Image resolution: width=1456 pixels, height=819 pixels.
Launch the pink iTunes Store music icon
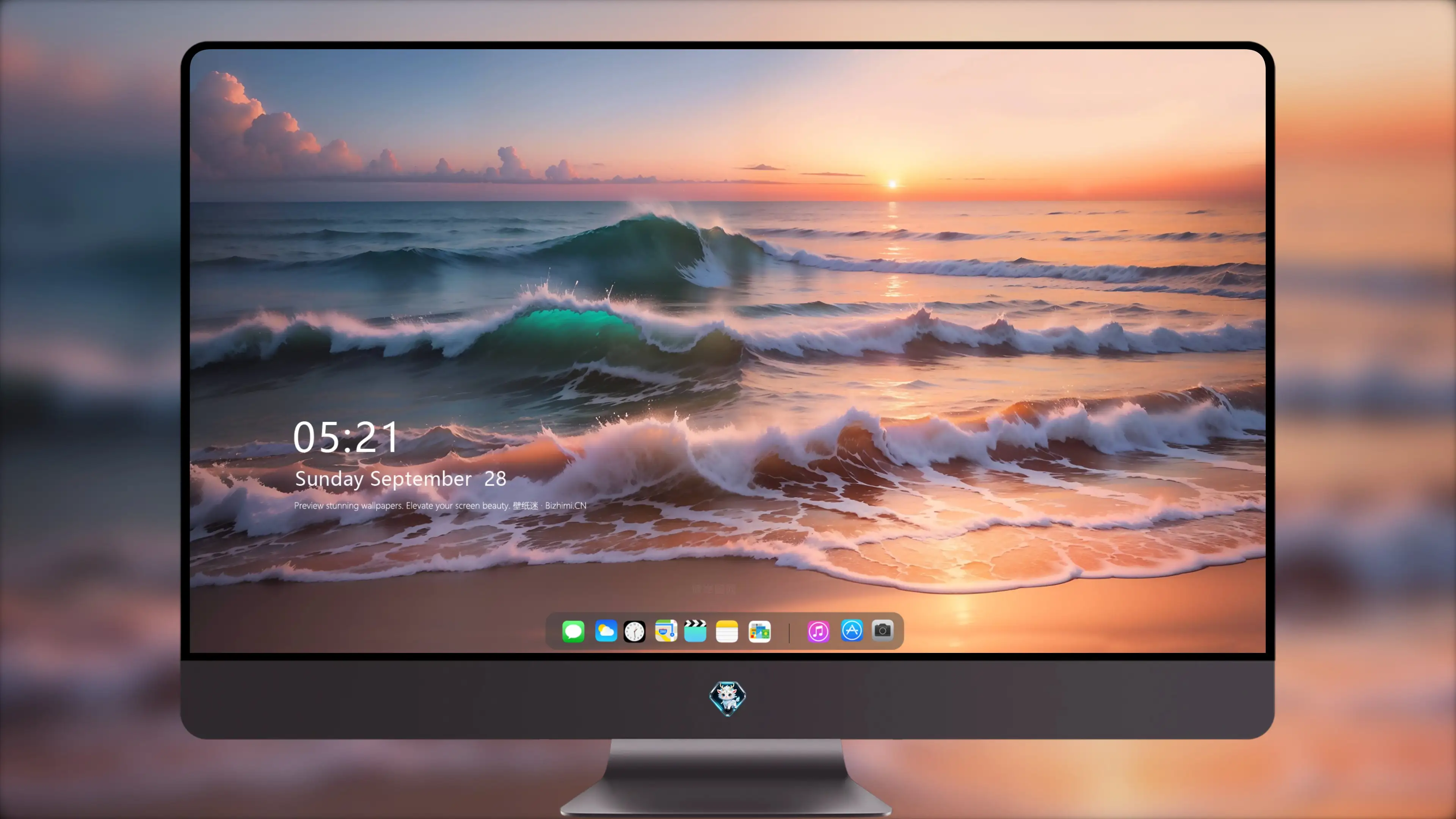pyautogui.click(x=819, y=631)
